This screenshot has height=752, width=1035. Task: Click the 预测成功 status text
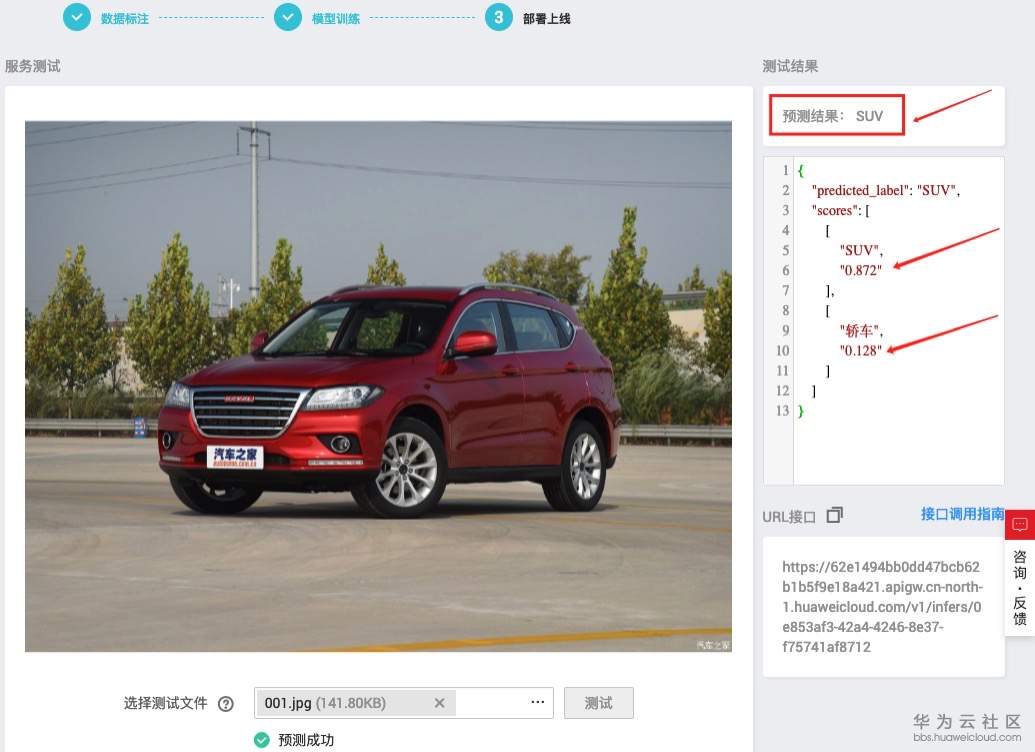tap(306, 740)
